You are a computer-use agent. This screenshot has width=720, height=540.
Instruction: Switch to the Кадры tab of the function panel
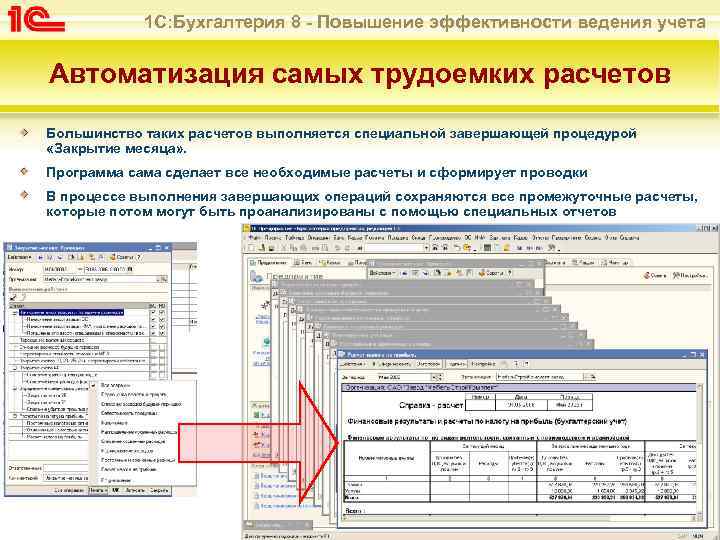click(x=583, y=263)
